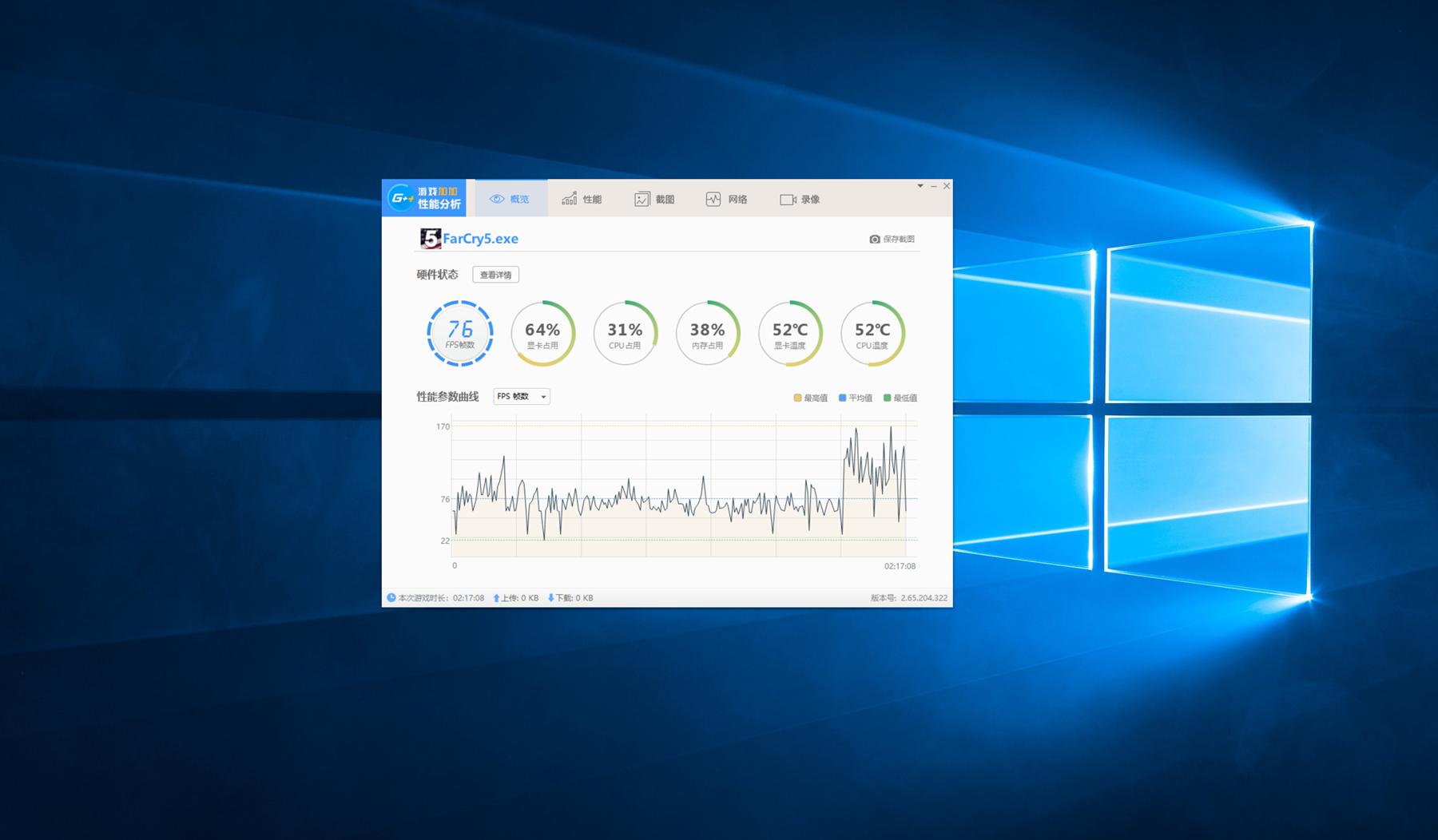Click the 02:17:08 chart time axis label
The height and width of the screenshot is (840, 1438).
(900, 566)
